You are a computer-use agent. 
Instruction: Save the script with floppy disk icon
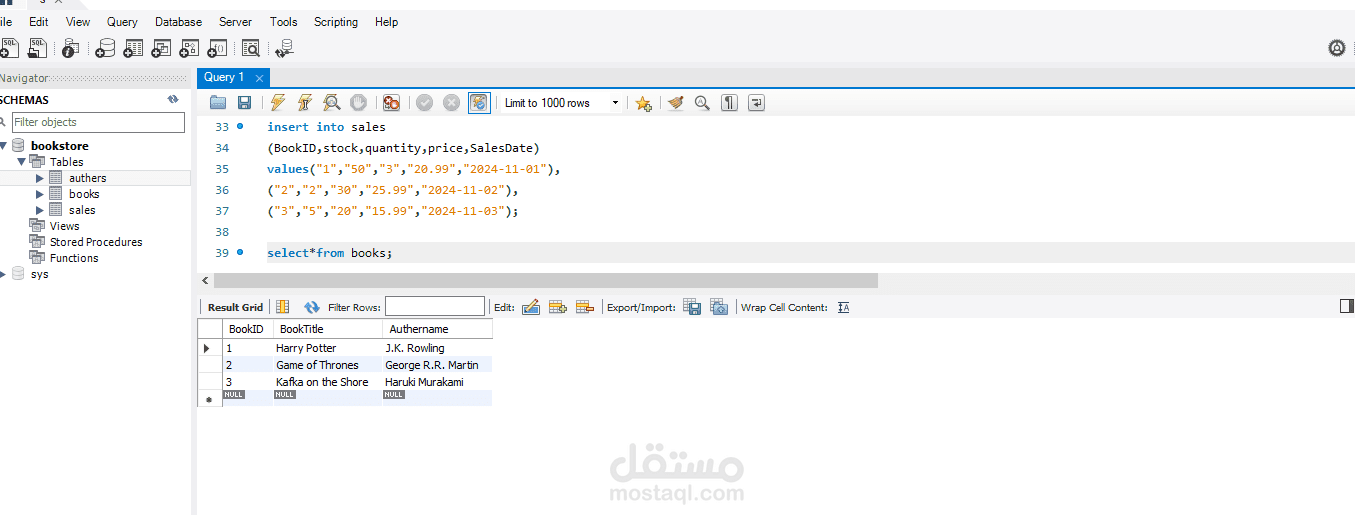[x=244, y=102]
